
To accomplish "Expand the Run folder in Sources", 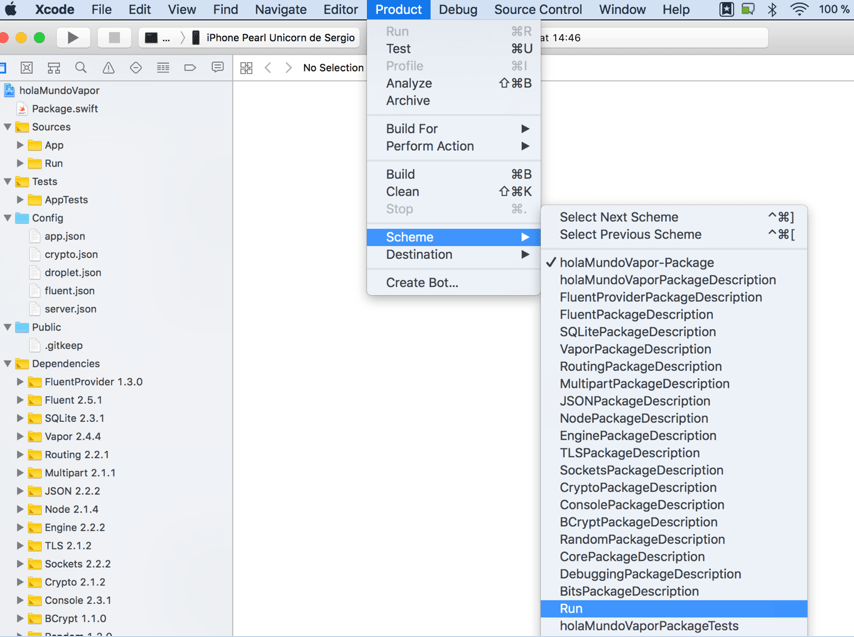I will tap(20, 163).
